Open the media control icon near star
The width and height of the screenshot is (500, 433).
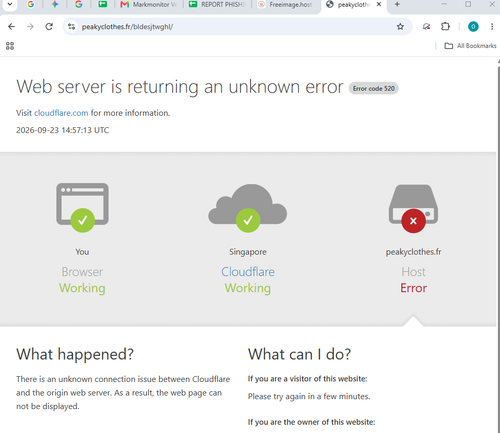pos(426,27)
